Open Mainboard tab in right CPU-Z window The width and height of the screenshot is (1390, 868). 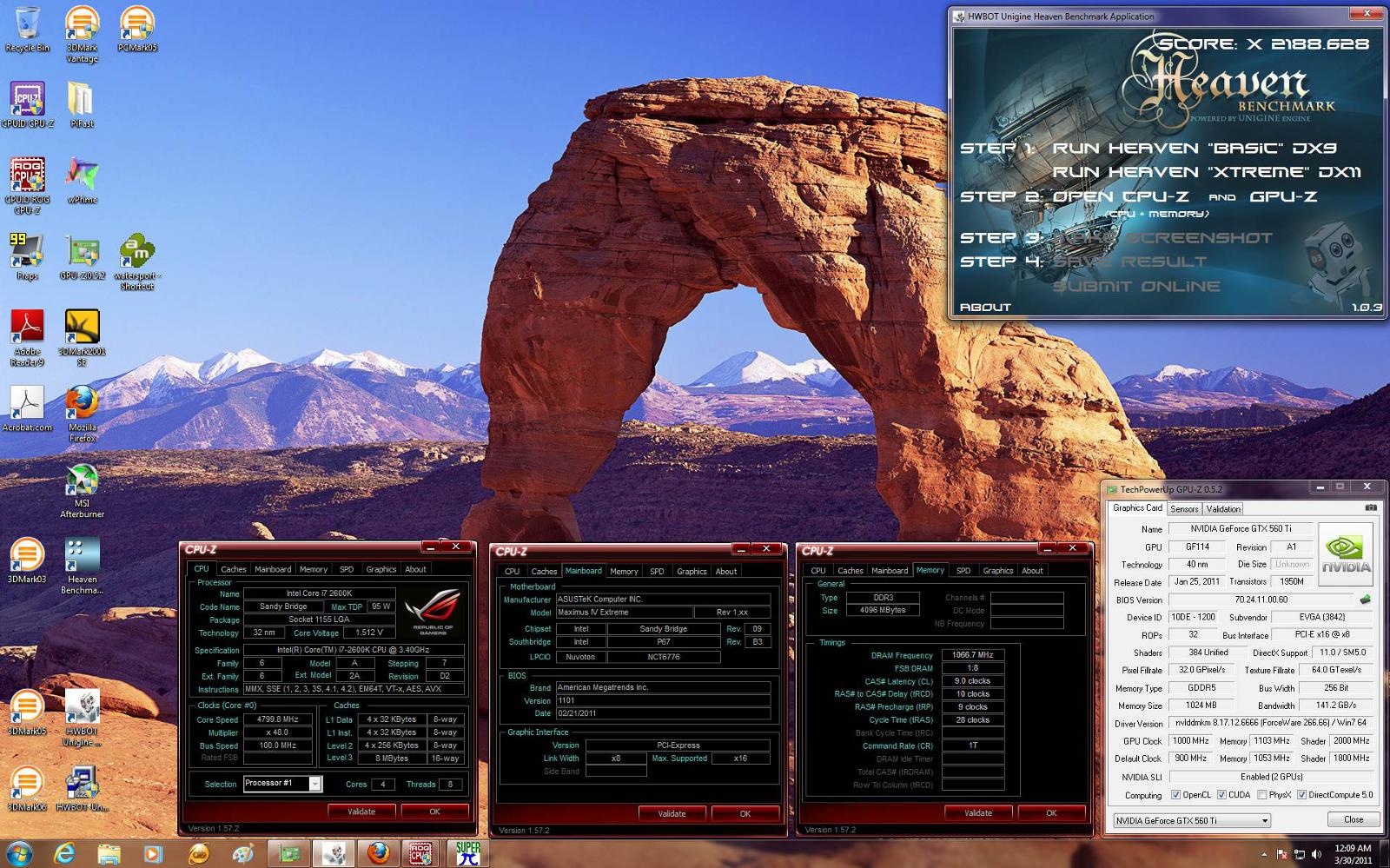(890, 571)
